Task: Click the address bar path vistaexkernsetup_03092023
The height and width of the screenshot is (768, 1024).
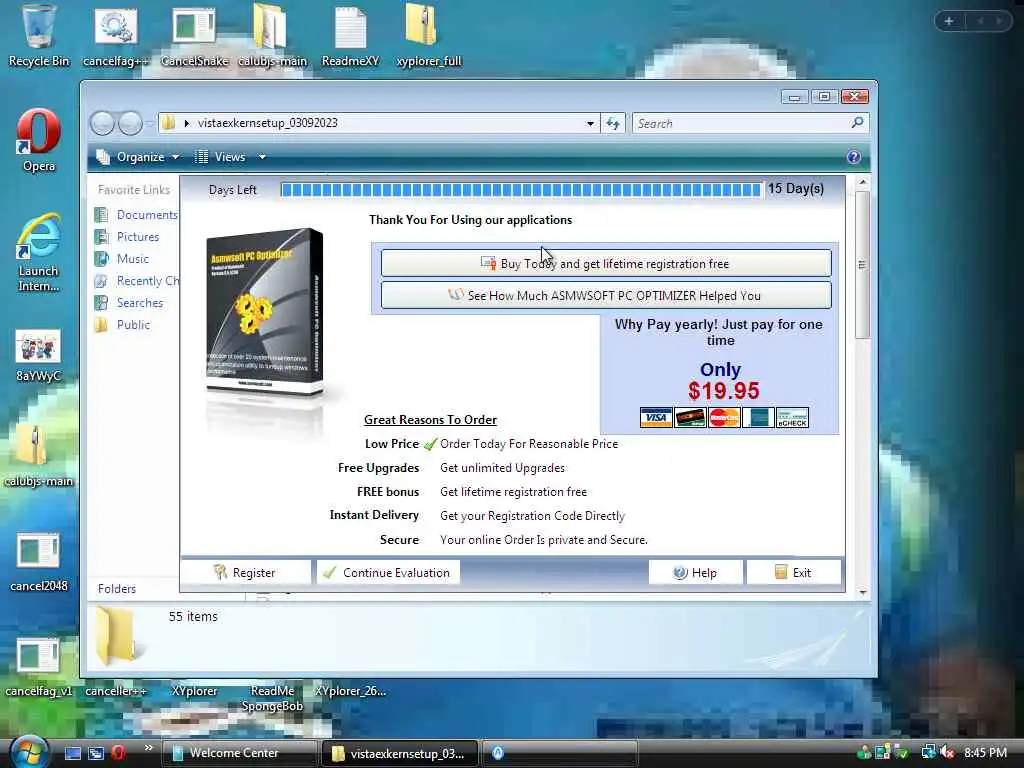Action: point(268,123)
